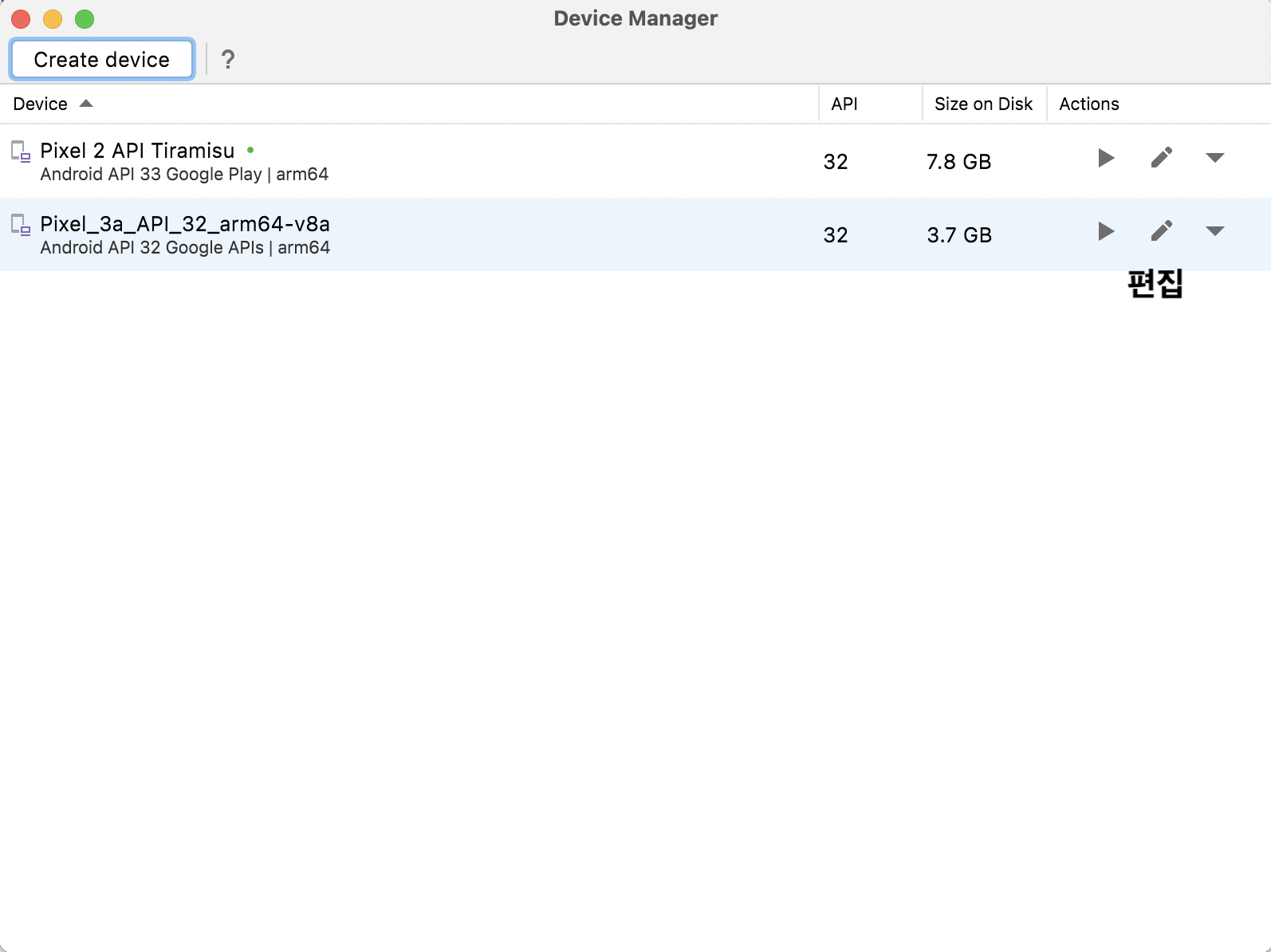Screen dimensions: 1271x952
Task: Click API value 32 for Pixel 2 Tiramisu
Action: (836, 162)
